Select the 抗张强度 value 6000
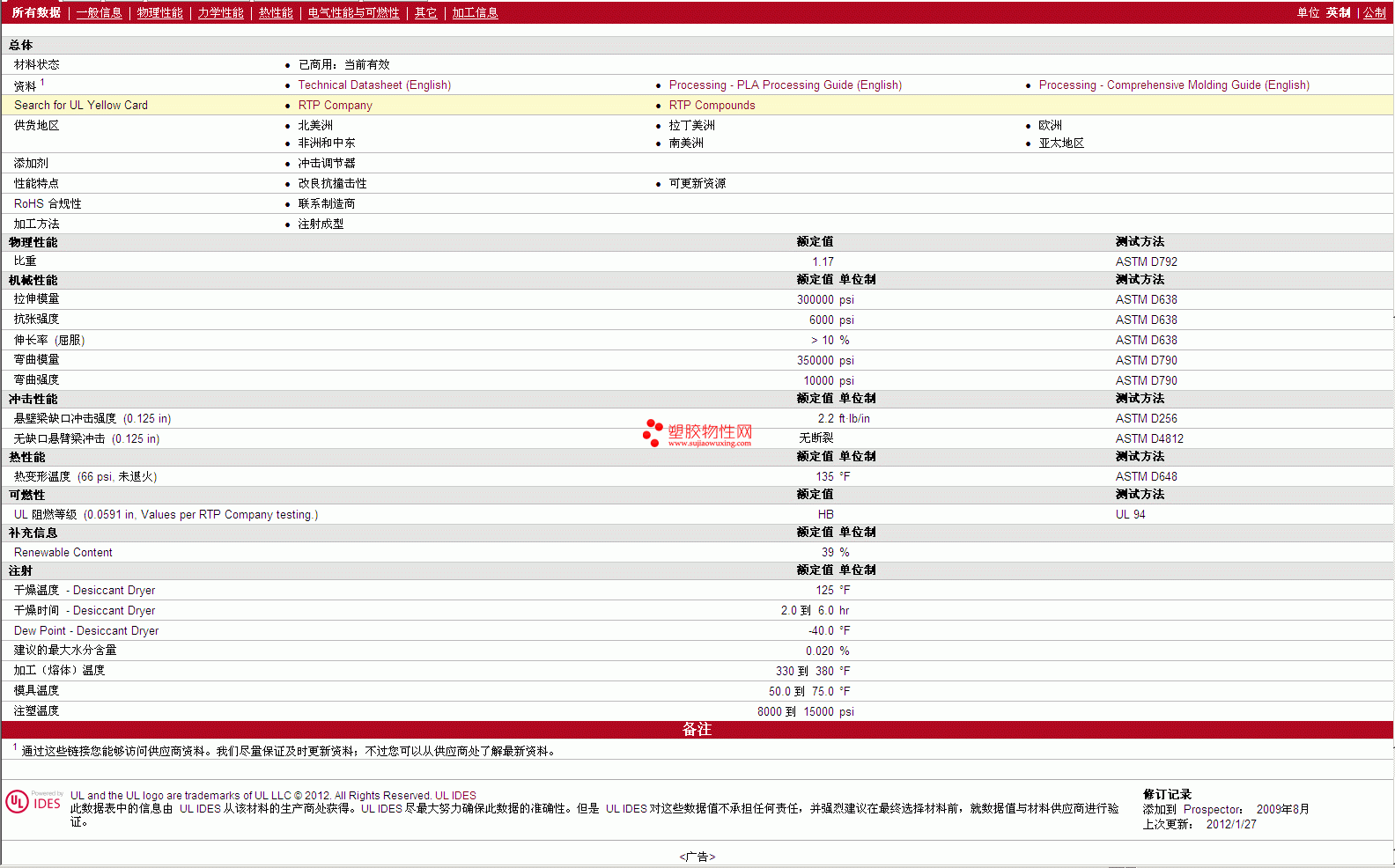Viewport: 1395px width, 868px height. pyautogui.click(x=821, y=320)
